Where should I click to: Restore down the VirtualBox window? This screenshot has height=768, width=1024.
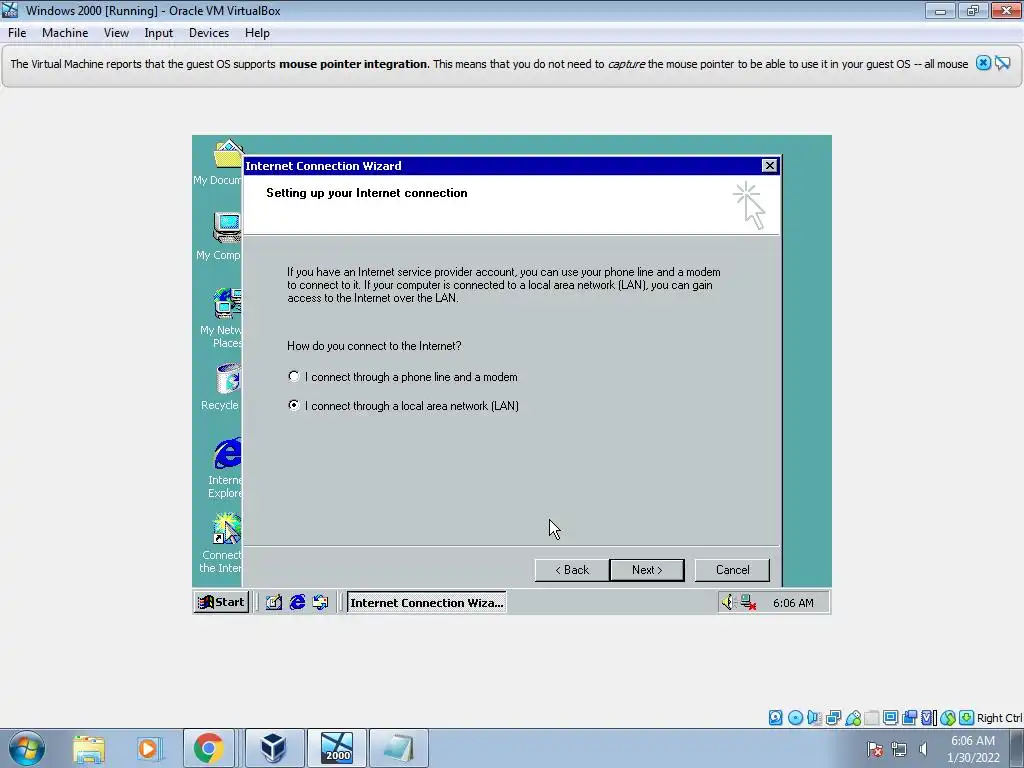pyautogui.click(x=973, y=10)
